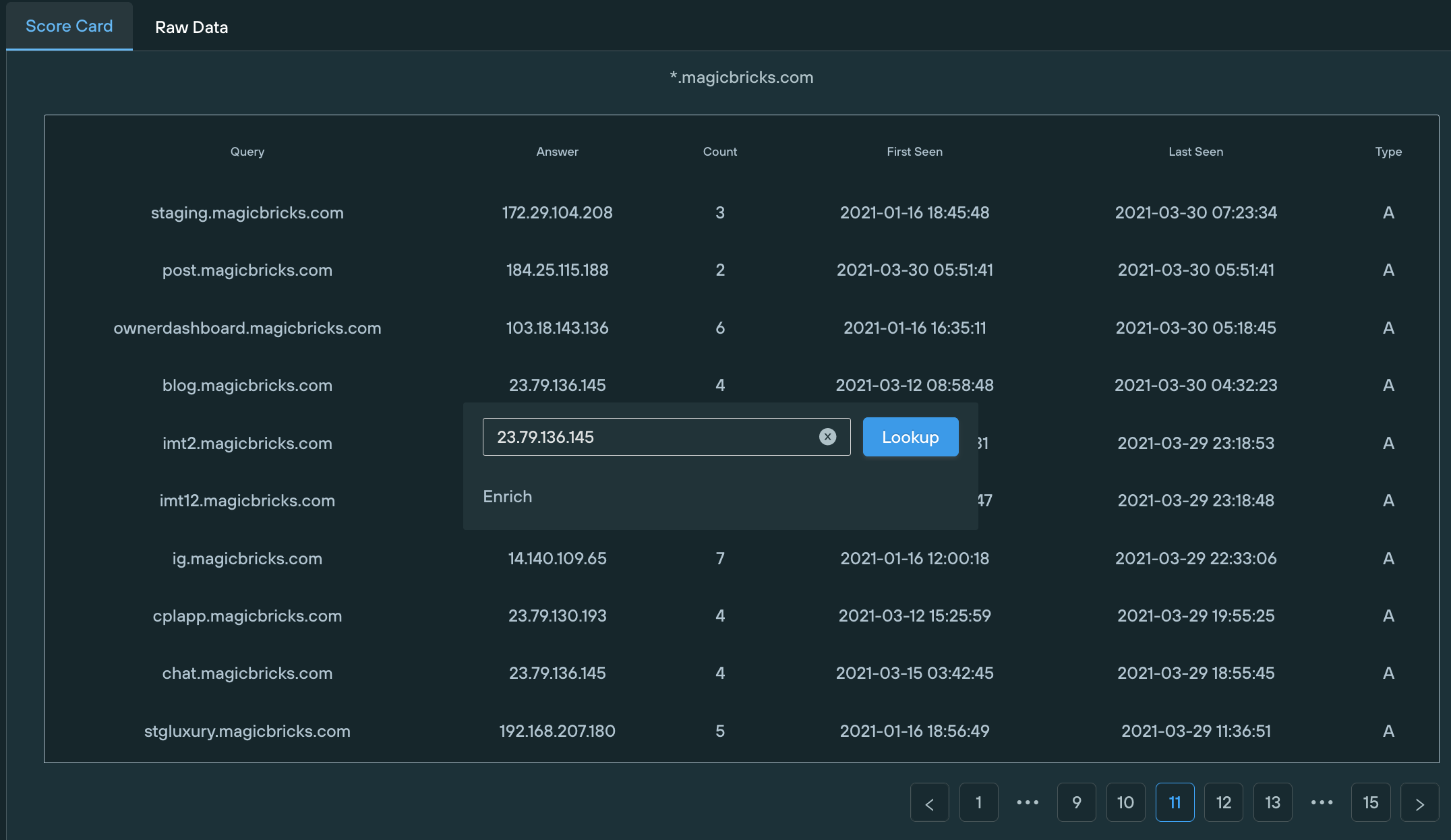The height and width of the screenshot is (840, 1451).
Task: Click the Lookup button
Action: click(910, 437)
